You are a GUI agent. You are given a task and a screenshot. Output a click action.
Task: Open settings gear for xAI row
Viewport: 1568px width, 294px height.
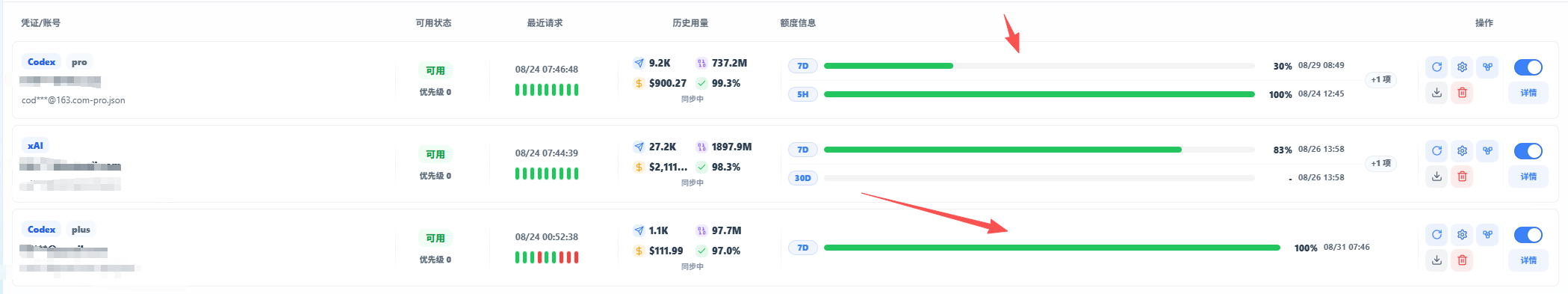pos(1462,150)
